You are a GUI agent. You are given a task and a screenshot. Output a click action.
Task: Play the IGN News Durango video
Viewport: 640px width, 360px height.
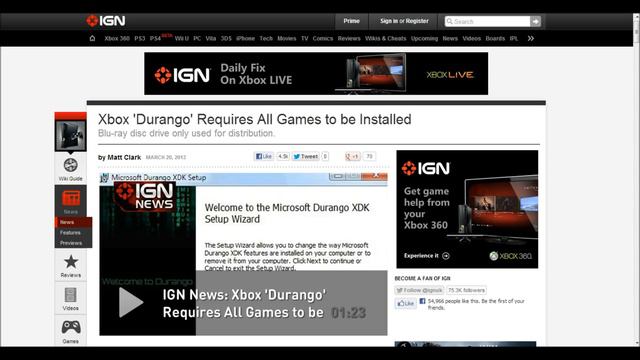coord(131,302)
